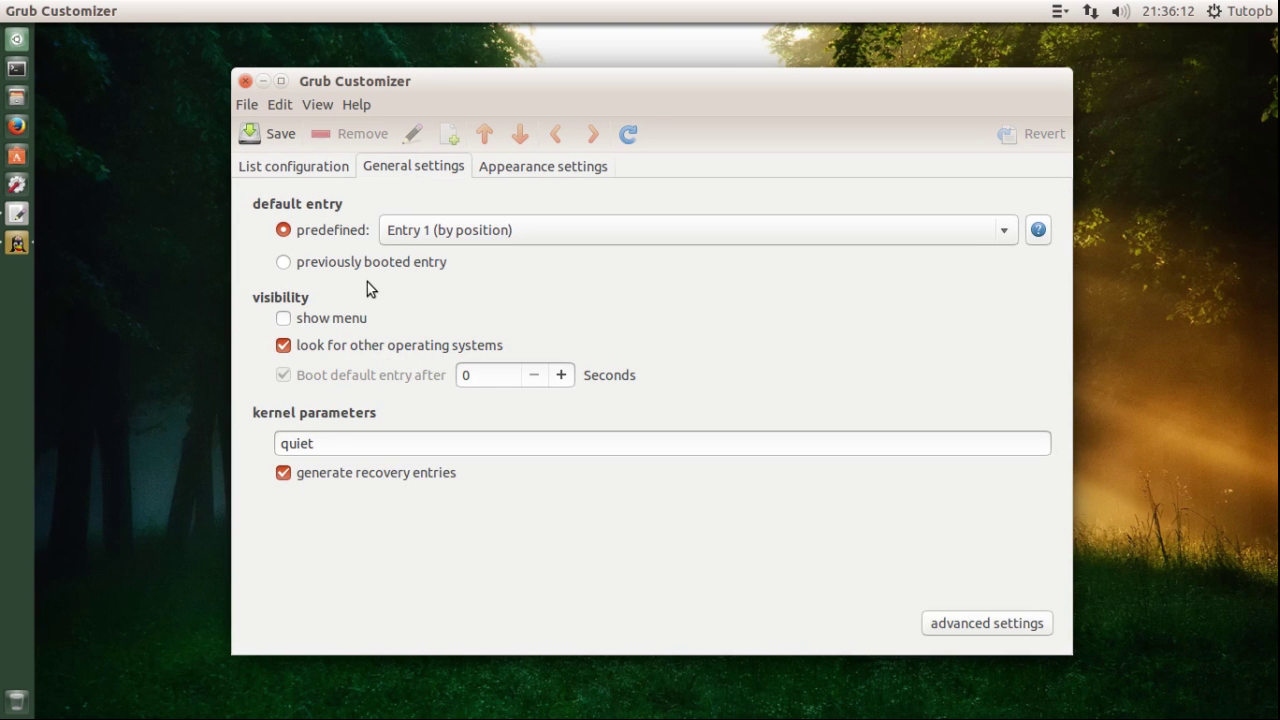Open the Edit menu
The image size is (1280, 720).
click(279, 104)
